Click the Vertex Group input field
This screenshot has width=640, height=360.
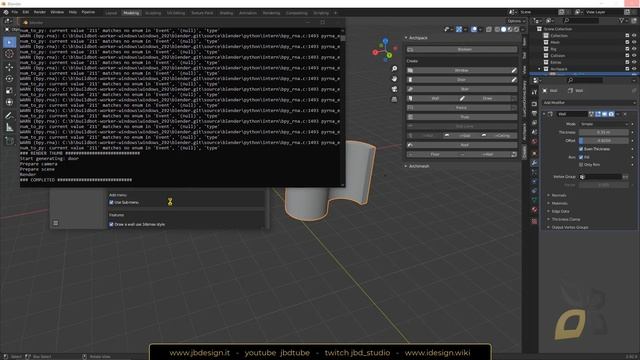pyautogui.click(x=600, y=177)
